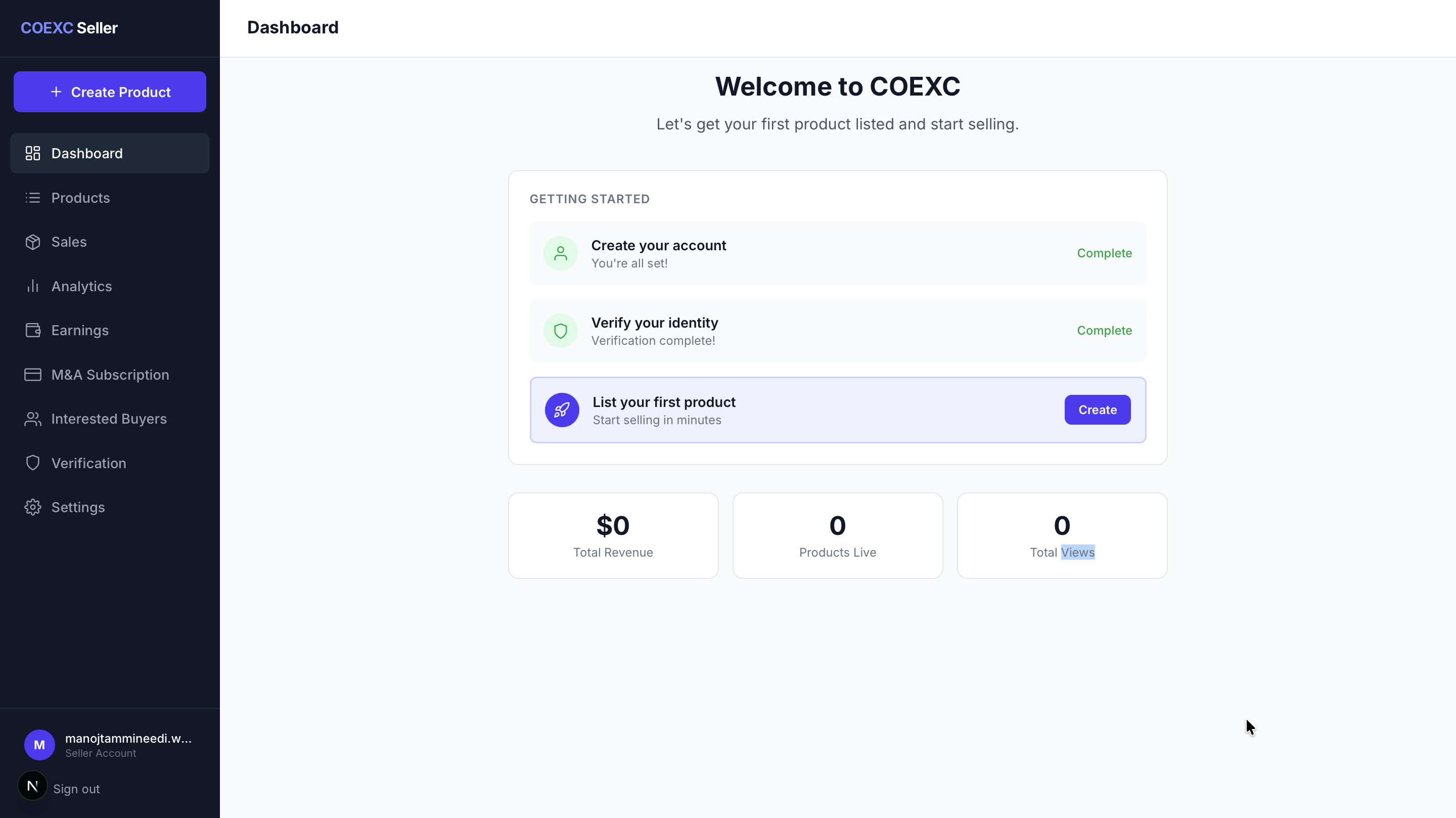The height and width of the screenshot is (818, 1456).
Task: Navigate to Interested Buyers page
Action: pos(109,419)
